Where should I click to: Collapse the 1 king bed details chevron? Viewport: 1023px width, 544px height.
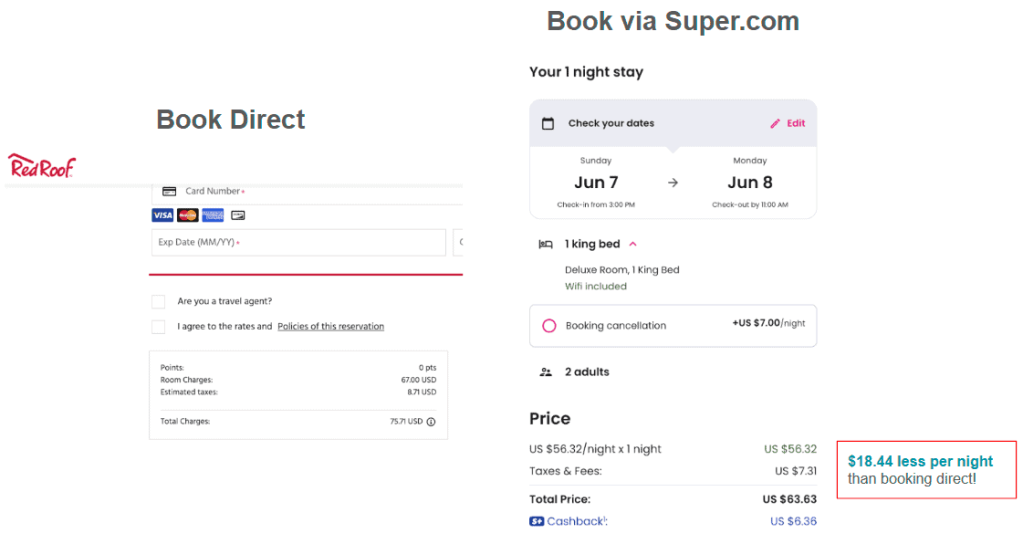tap(633, 244)
